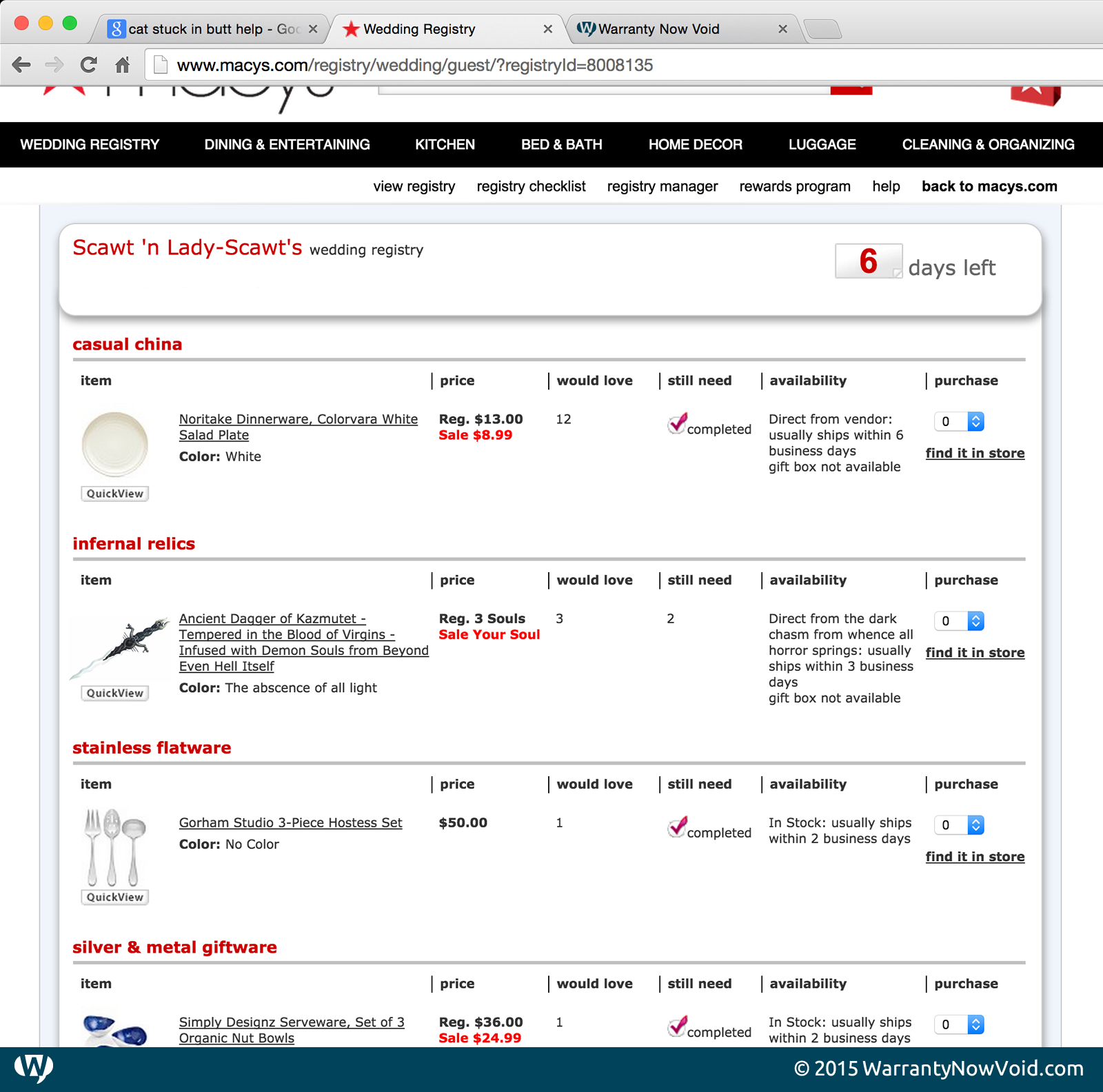Click the address bar URL field
The image size is (1103, 1092).
(x=620, y=65)
